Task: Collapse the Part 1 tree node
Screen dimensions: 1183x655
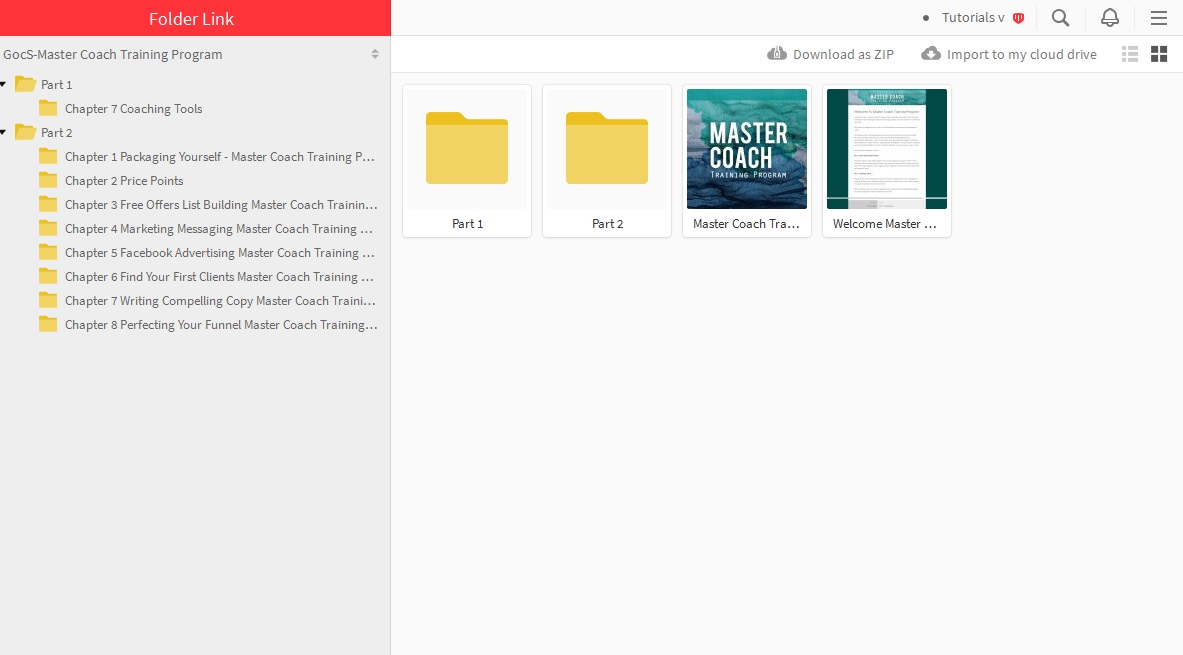Action: 4,85
